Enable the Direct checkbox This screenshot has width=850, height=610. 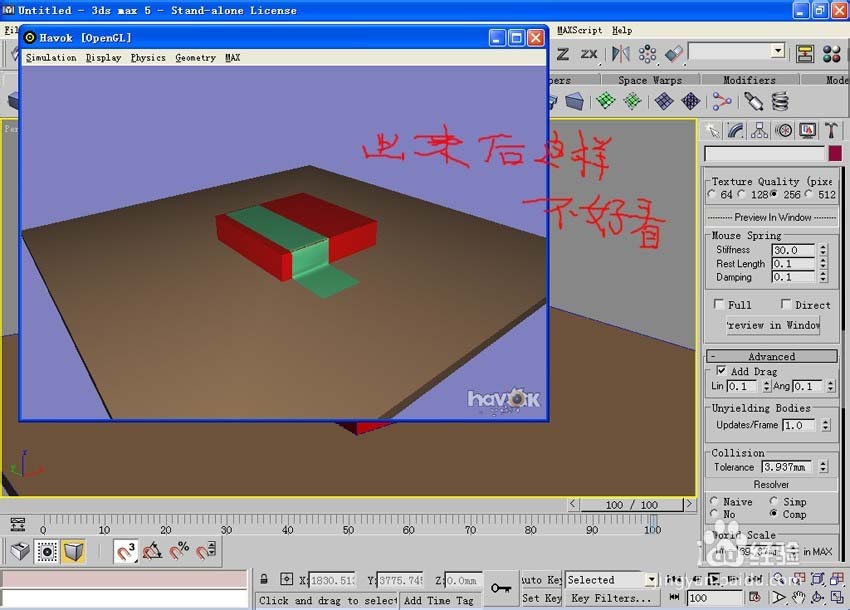click(x=786, y=304)
